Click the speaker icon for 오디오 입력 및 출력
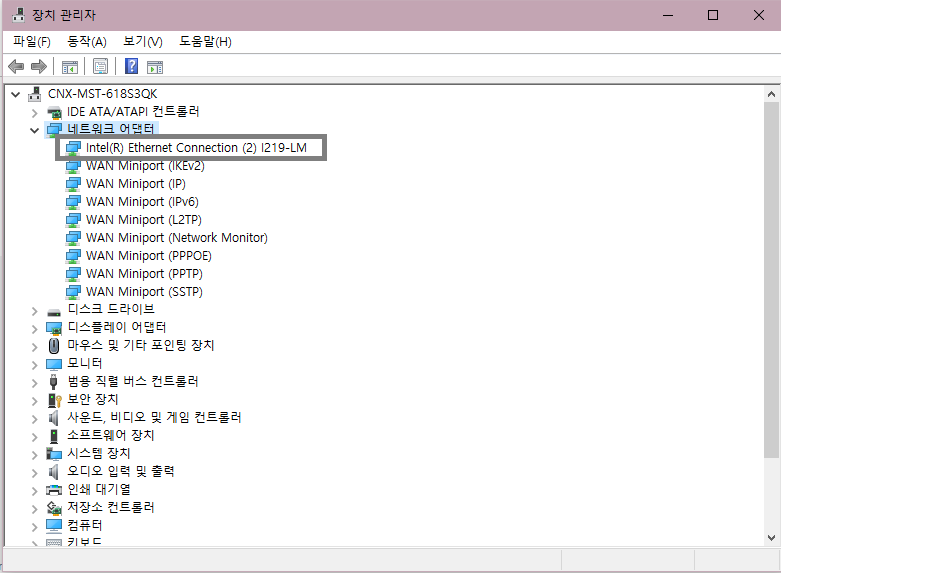 [x=53, y=471]
